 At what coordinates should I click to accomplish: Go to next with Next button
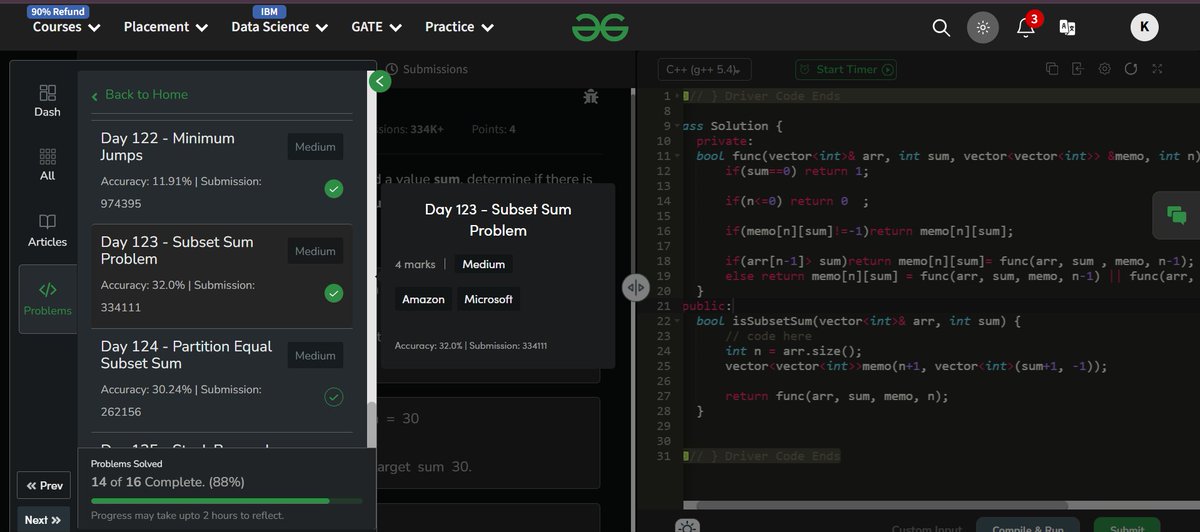(x=43, y=519)
